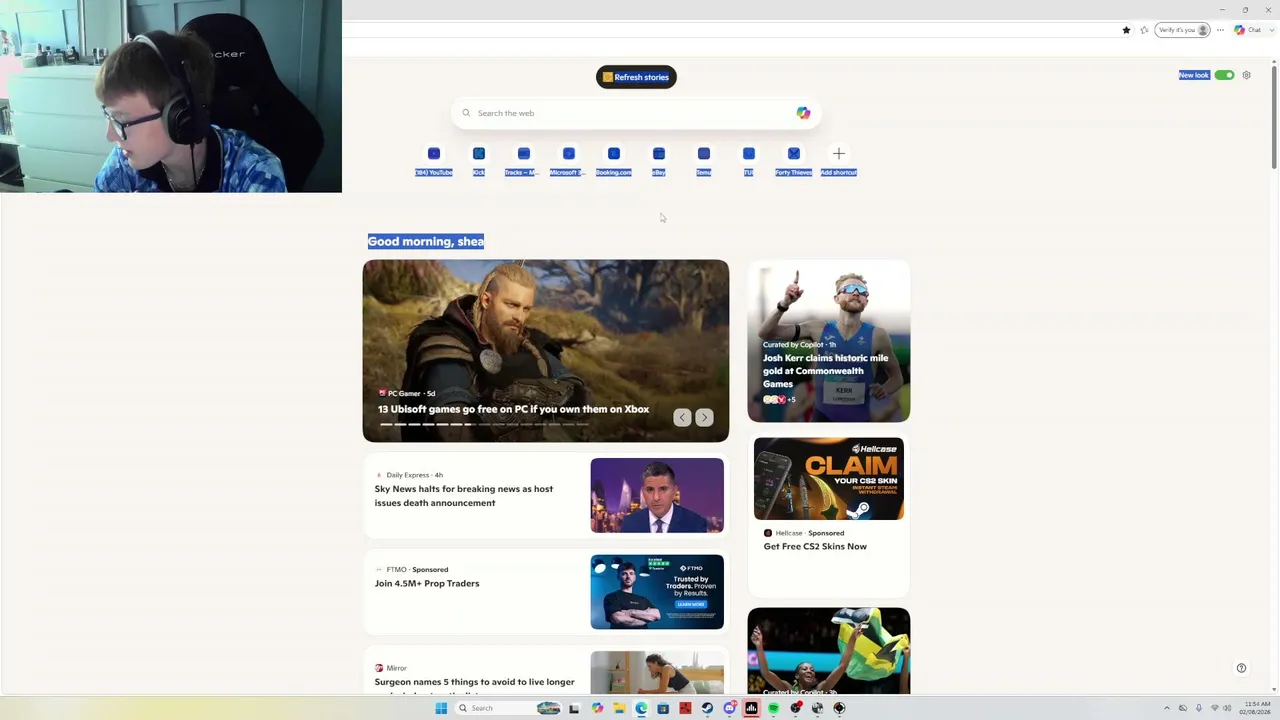Open page settings gear icon

point(1246,75)
